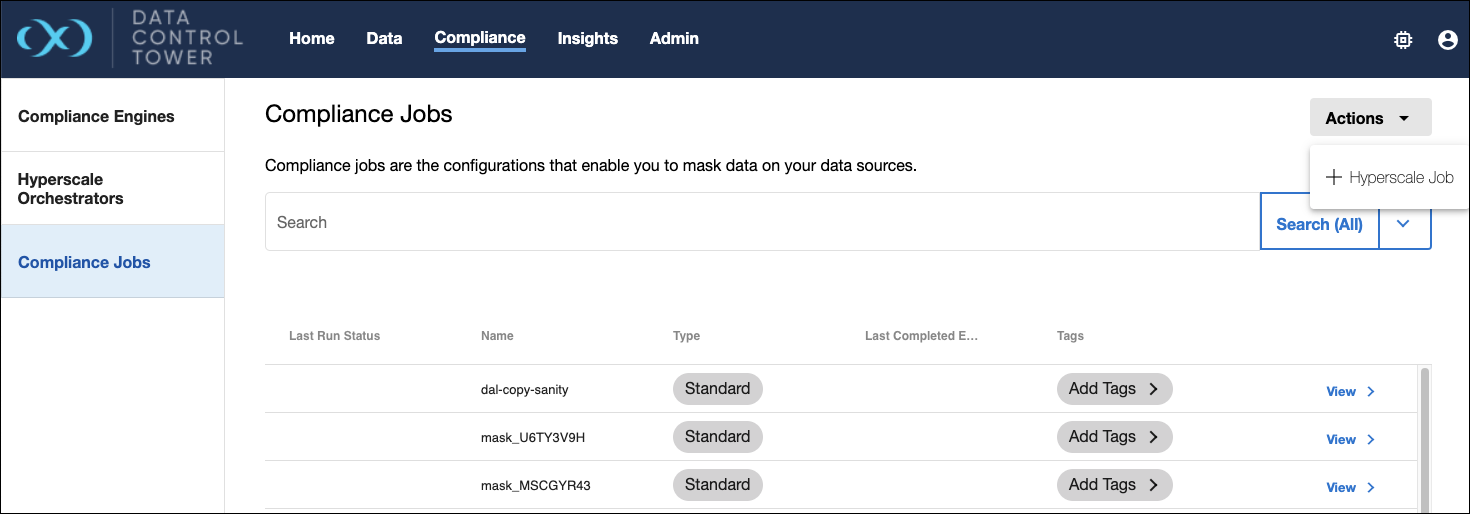The width and height of the screenshot is (1470, 514).
Task: Open Compliance Engines in sidebar
Action: tap(96, 116)
